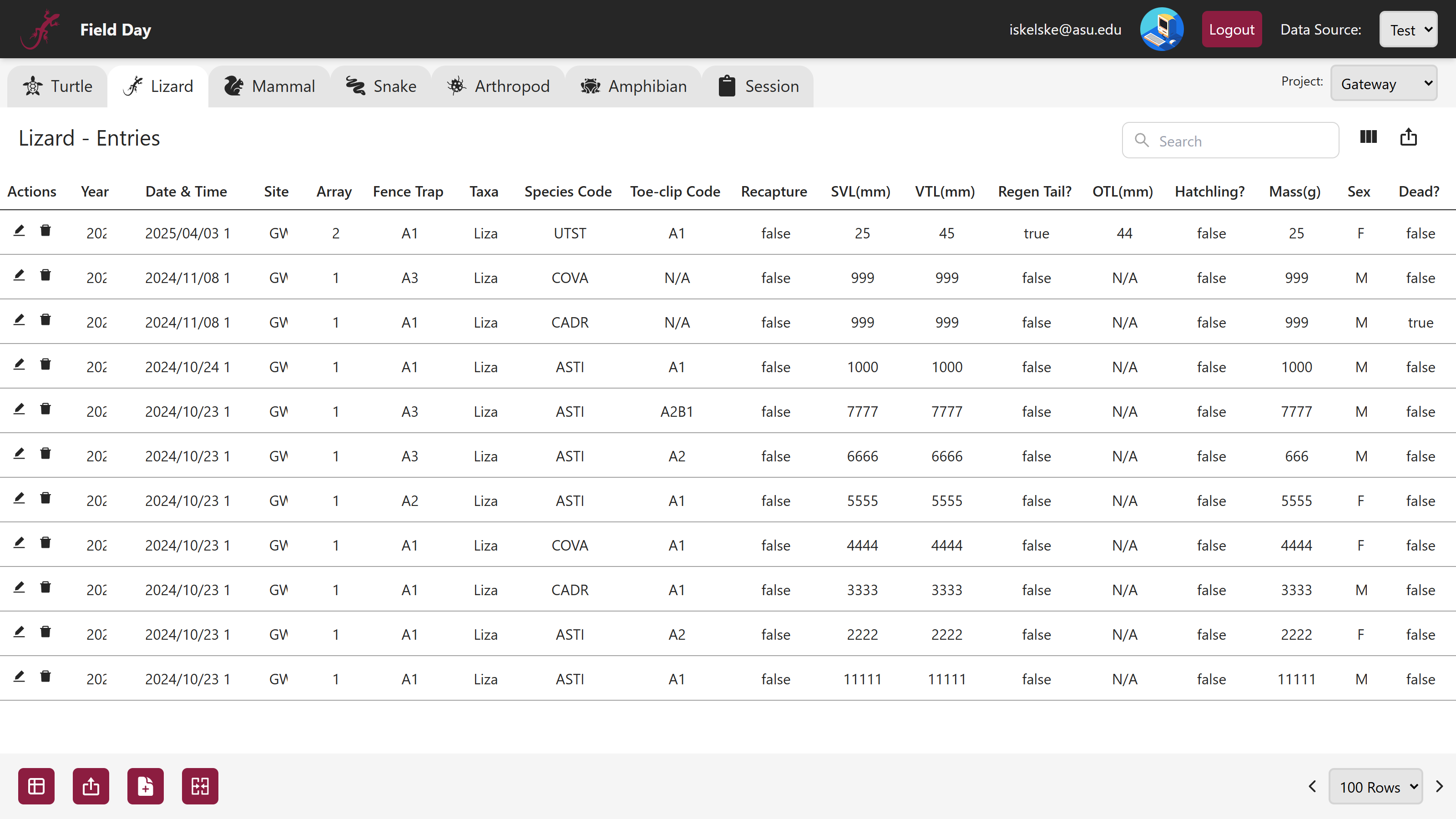The height and width of the screenshot is (819, 1456).
Task: Switch to the Snake tab
Action: click(x=381, y=86)
